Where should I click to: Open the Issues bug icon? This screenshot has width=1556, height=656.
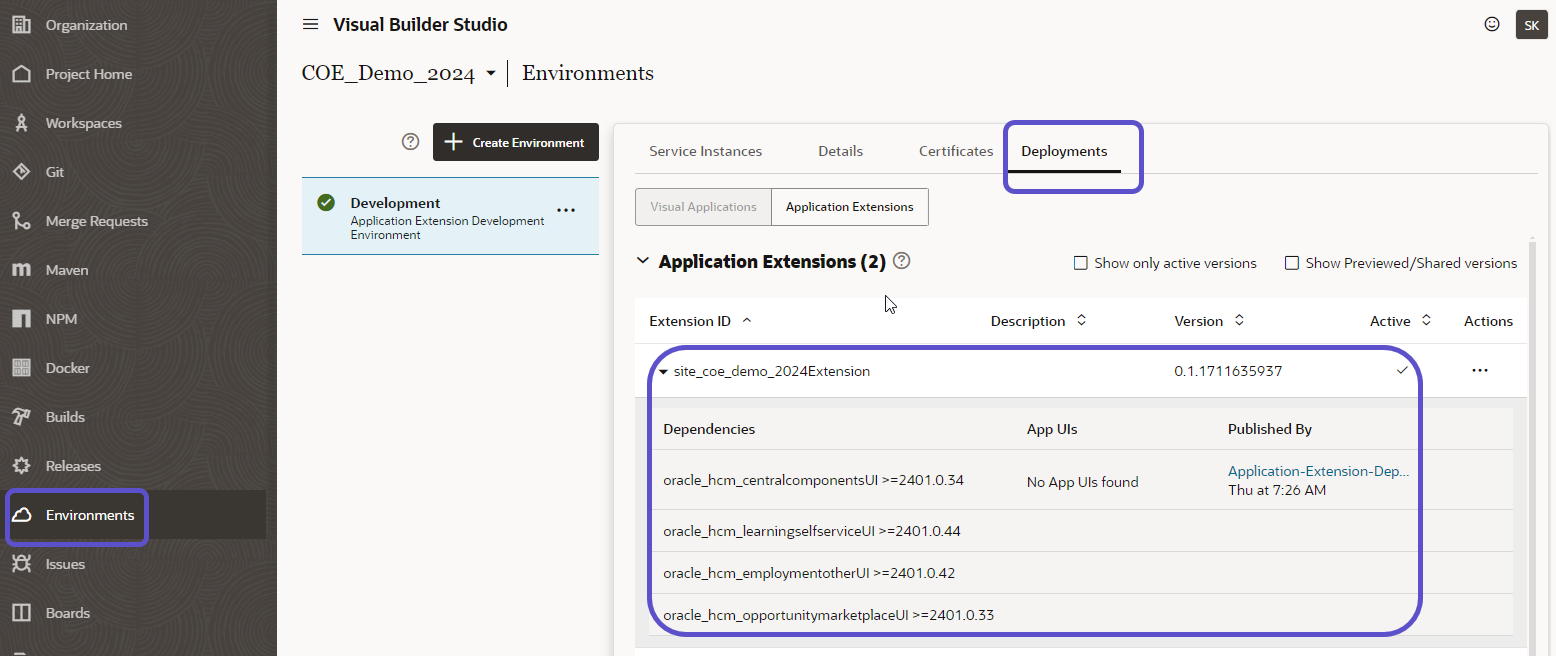tap(21, 564)
